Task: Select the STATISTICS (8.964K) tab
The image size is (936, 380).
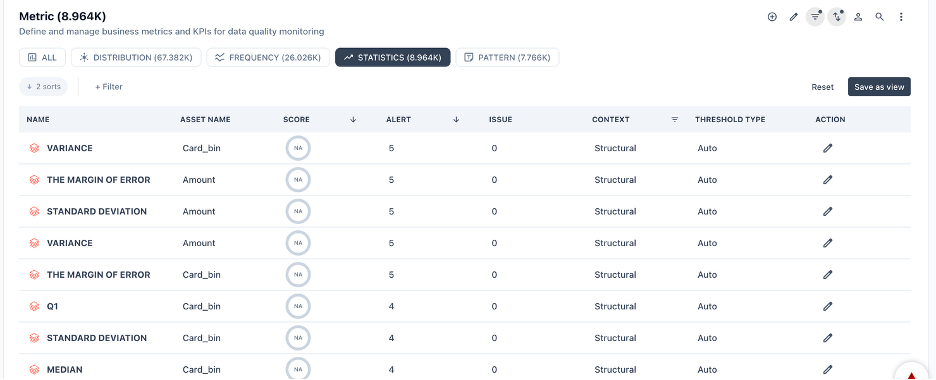Action: [393, 57]
